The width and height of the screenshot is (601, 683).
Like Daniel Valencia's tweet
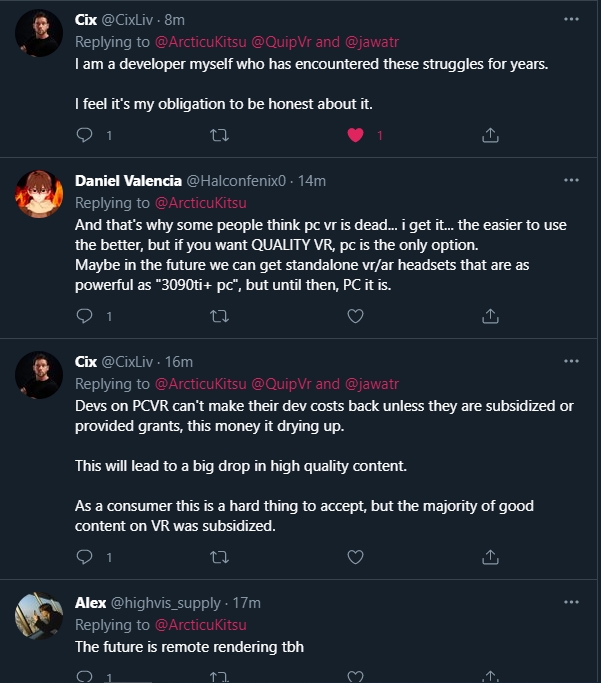[354, 316]
